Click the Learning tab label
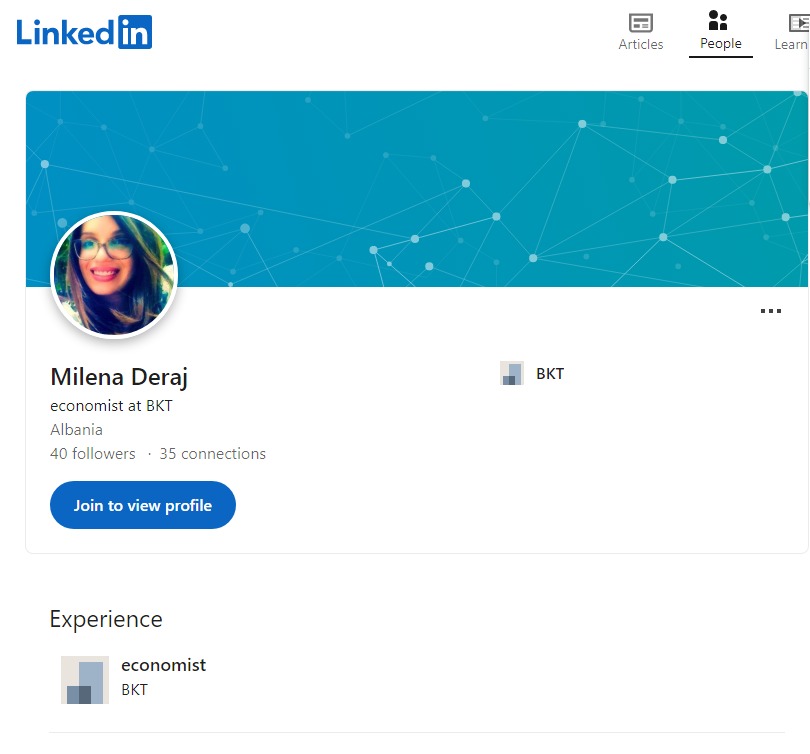The height and width of the screenshot is (754, 810). pos(791,44)
